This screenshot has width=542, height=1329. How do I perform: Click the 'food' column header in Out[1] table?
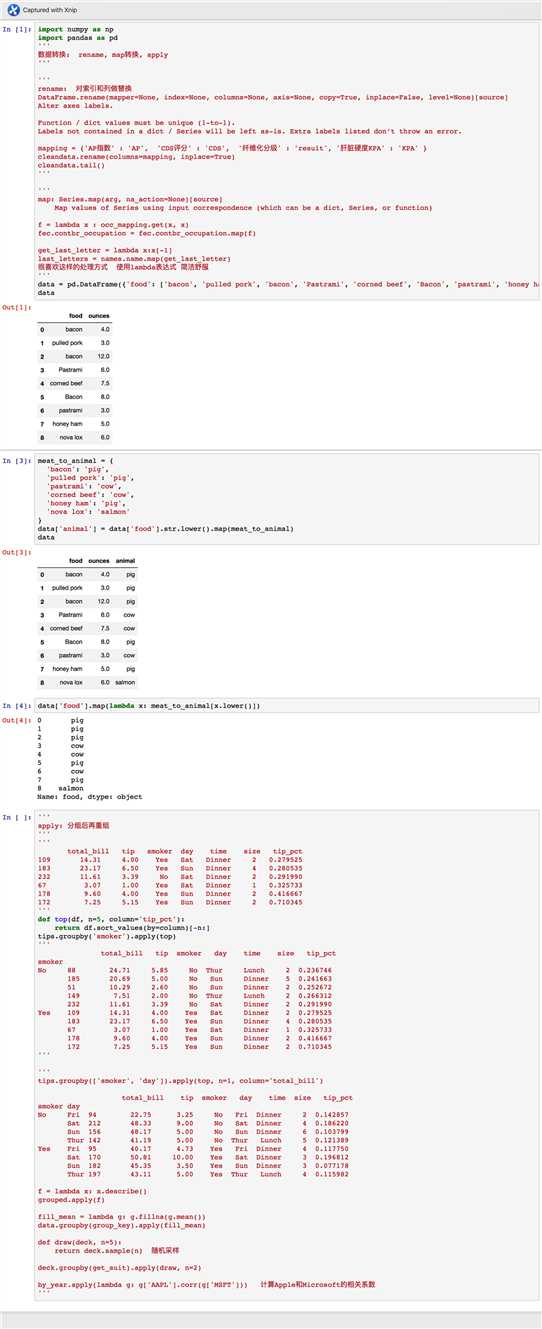75,315
